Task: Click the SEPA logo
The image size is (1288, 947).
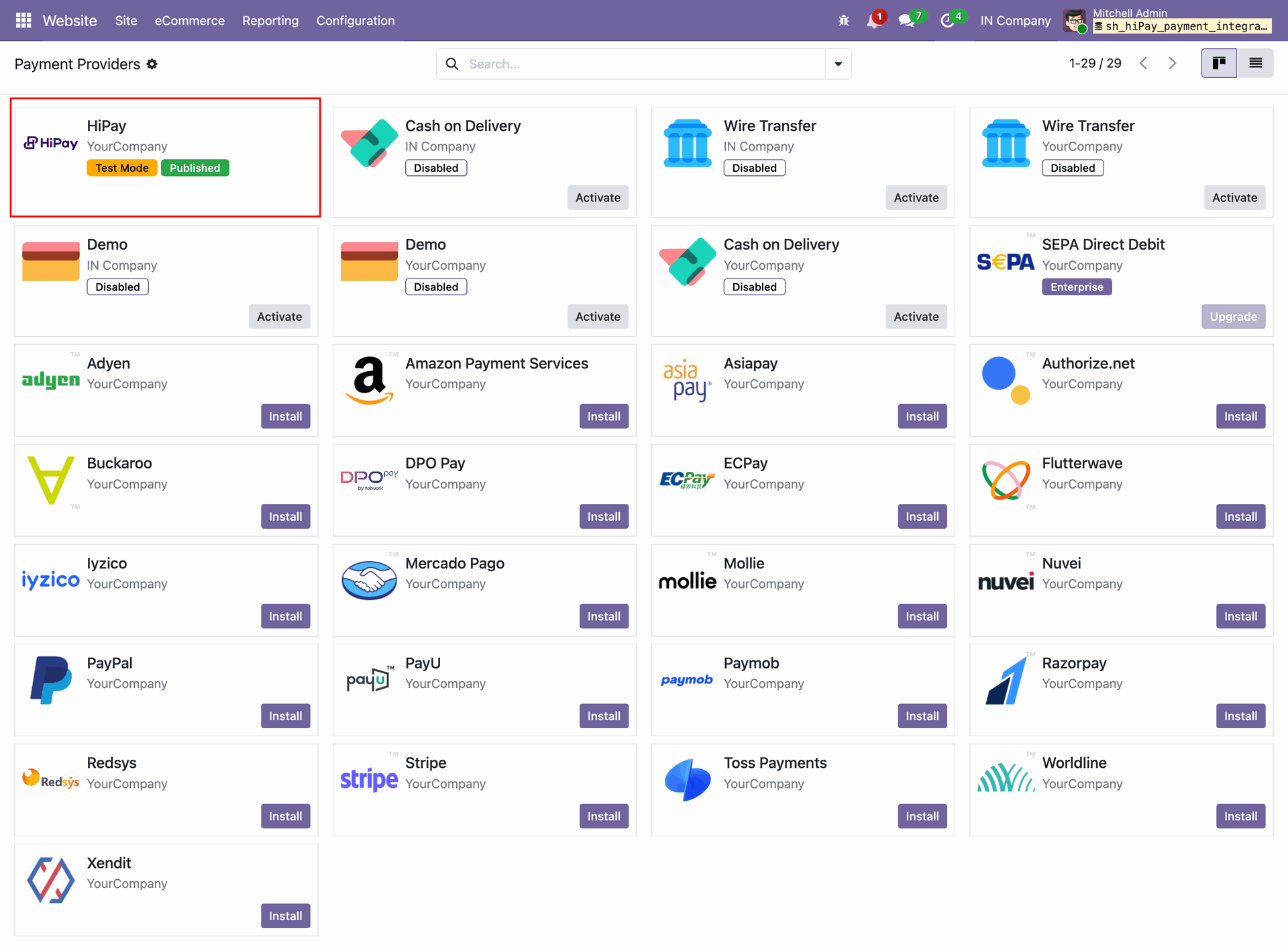Action: click(1006, 262)
